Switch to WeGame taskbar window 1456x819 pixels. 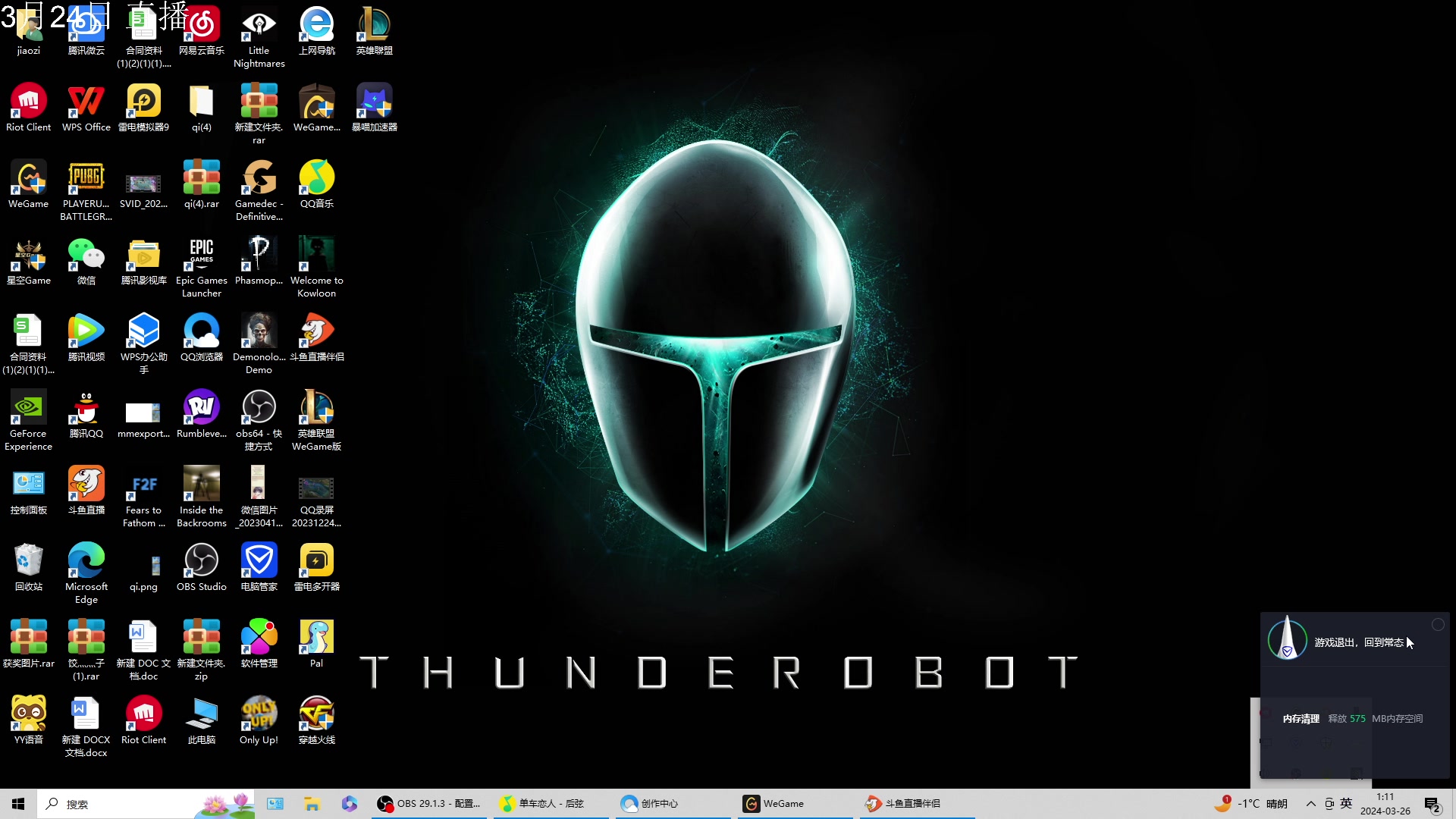[795, 804]
